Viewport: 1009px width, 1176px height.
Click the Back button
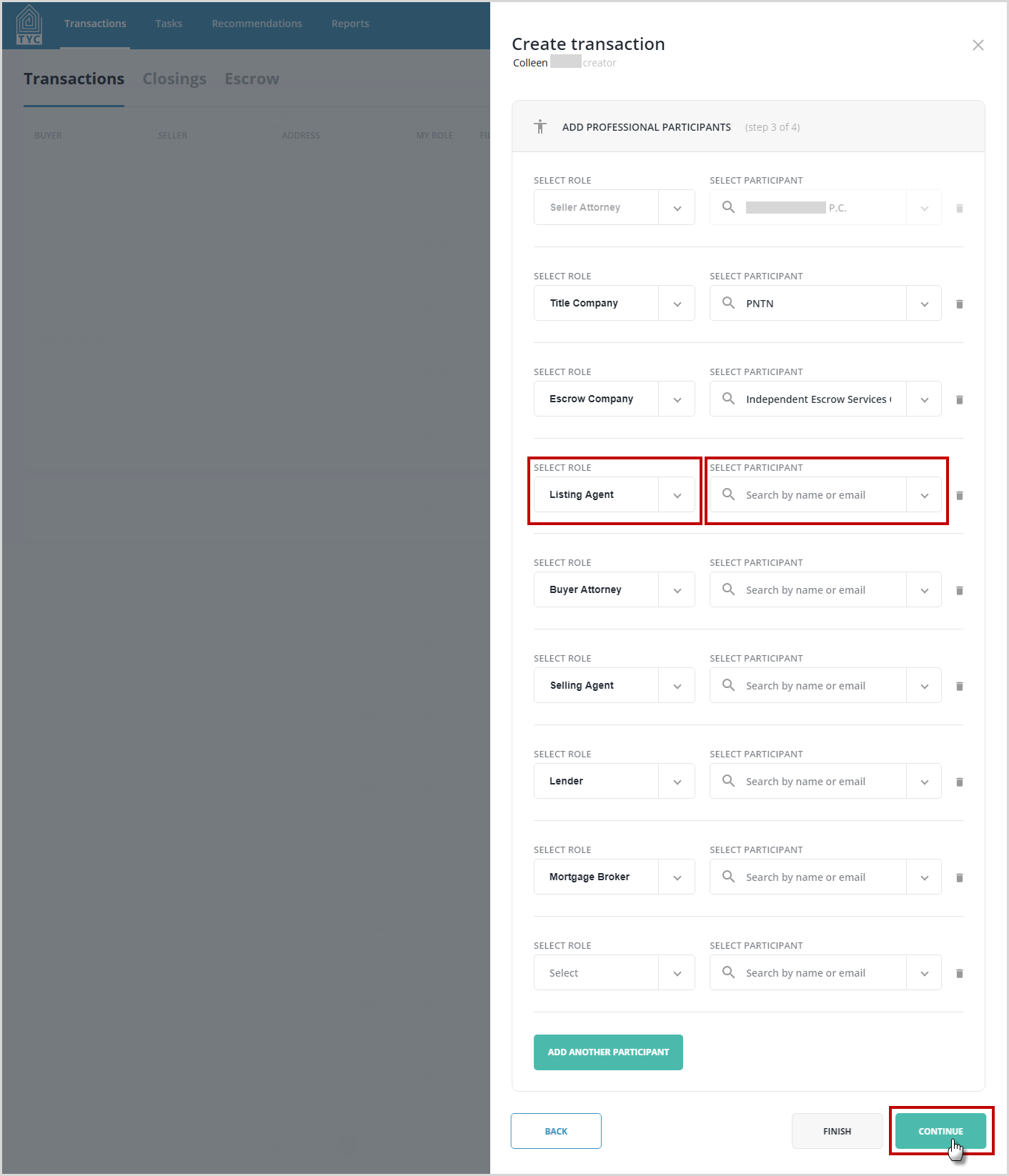click(x=556, y=1131)
